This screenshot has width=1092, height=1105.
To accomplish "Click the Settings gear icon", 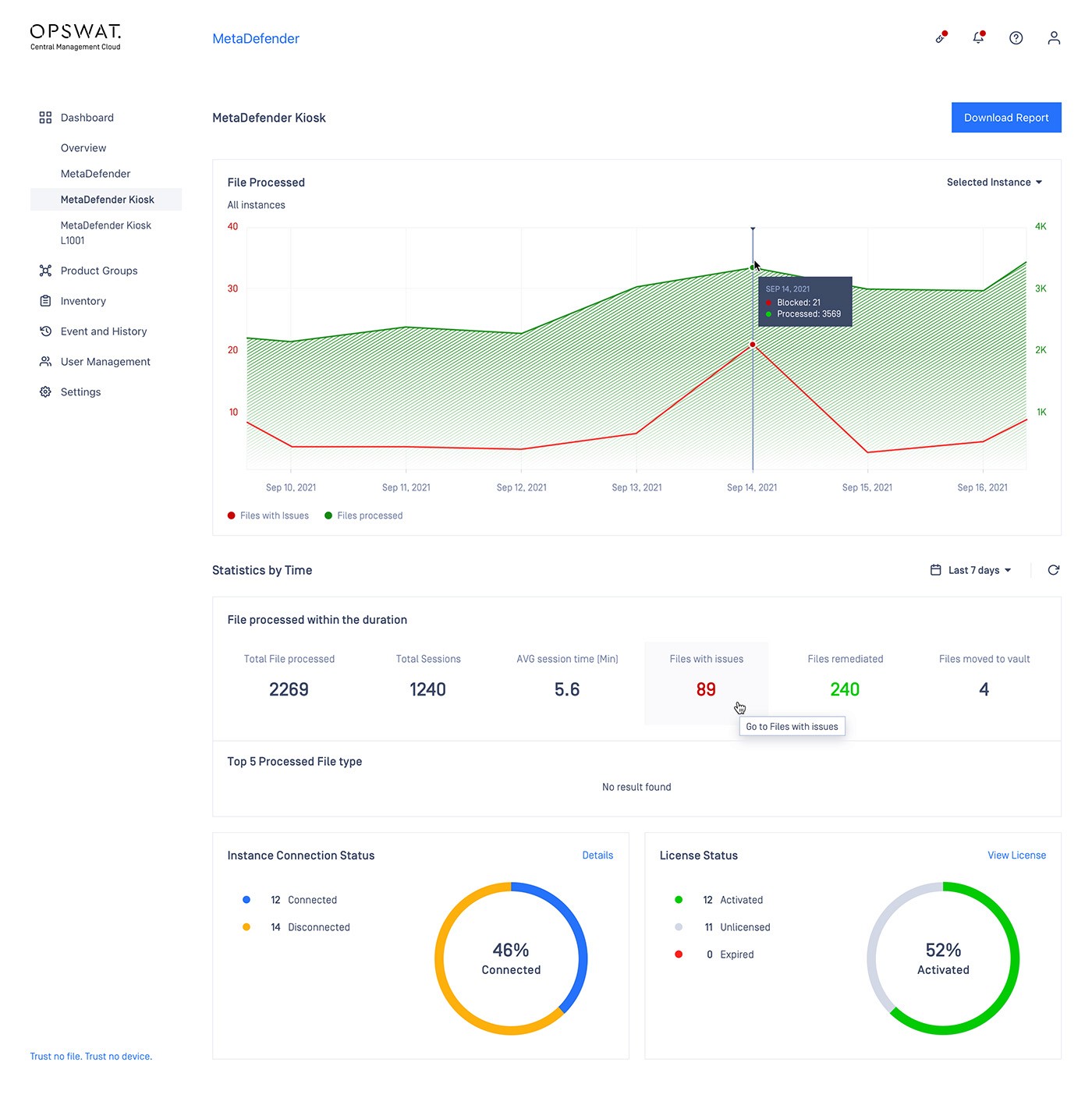I will coord(45,392).
